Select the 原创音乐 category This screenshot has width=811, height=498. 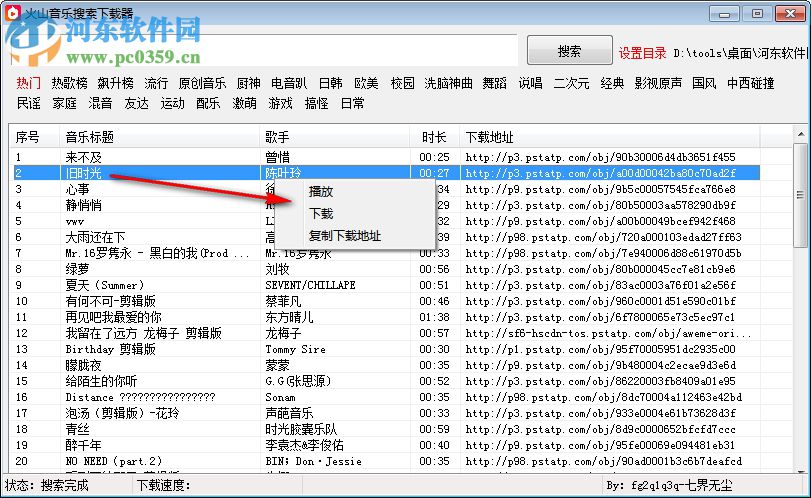[202, 83]
